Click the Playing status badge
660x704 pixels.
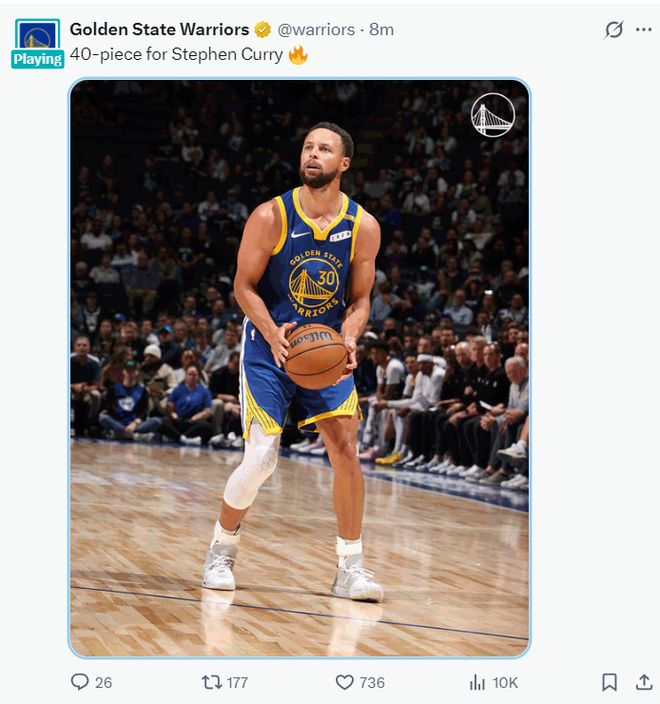[x=38, y=59]
